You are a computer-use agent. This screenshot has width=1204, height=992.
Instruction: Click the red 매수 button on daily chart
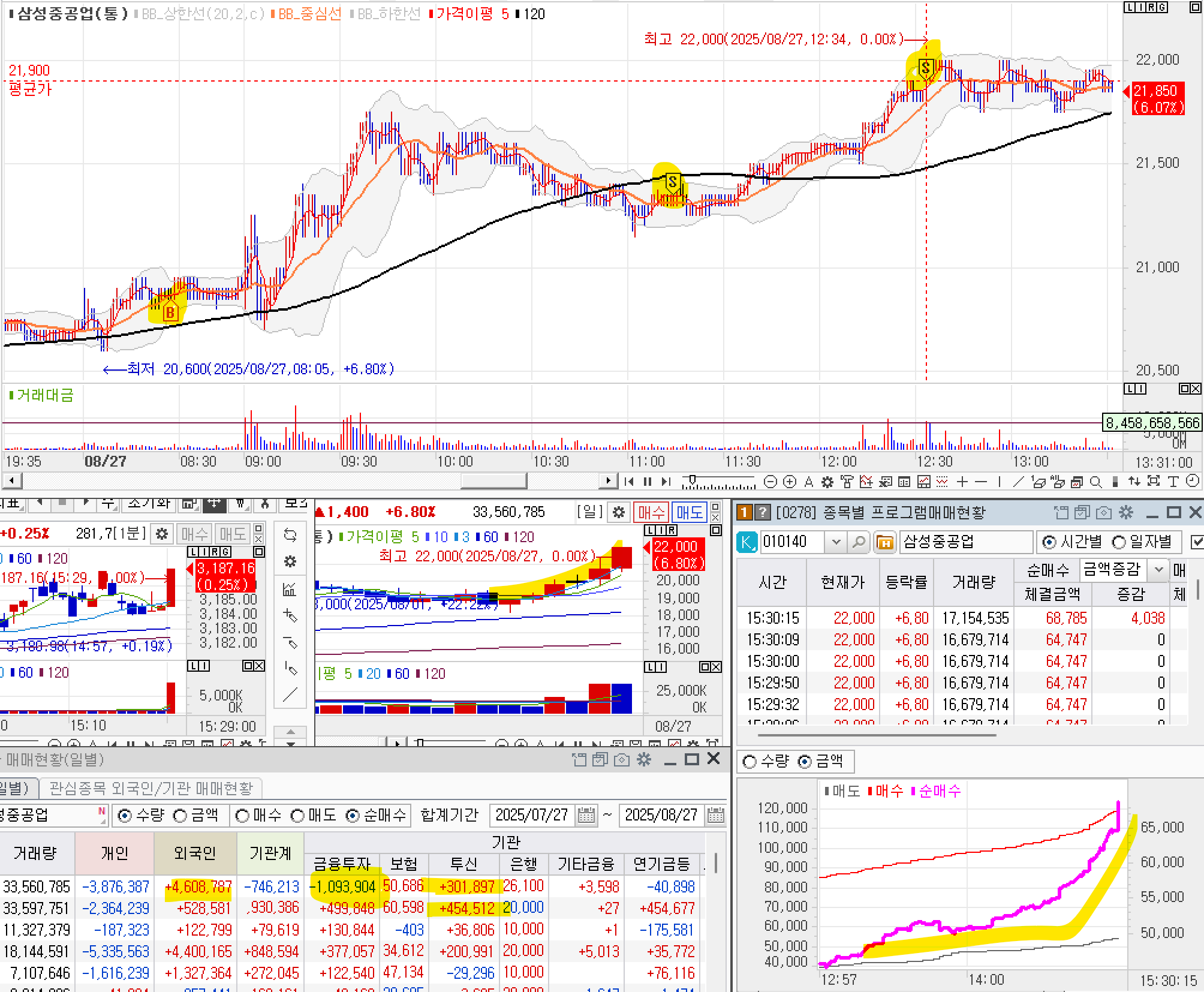[651, 512]
